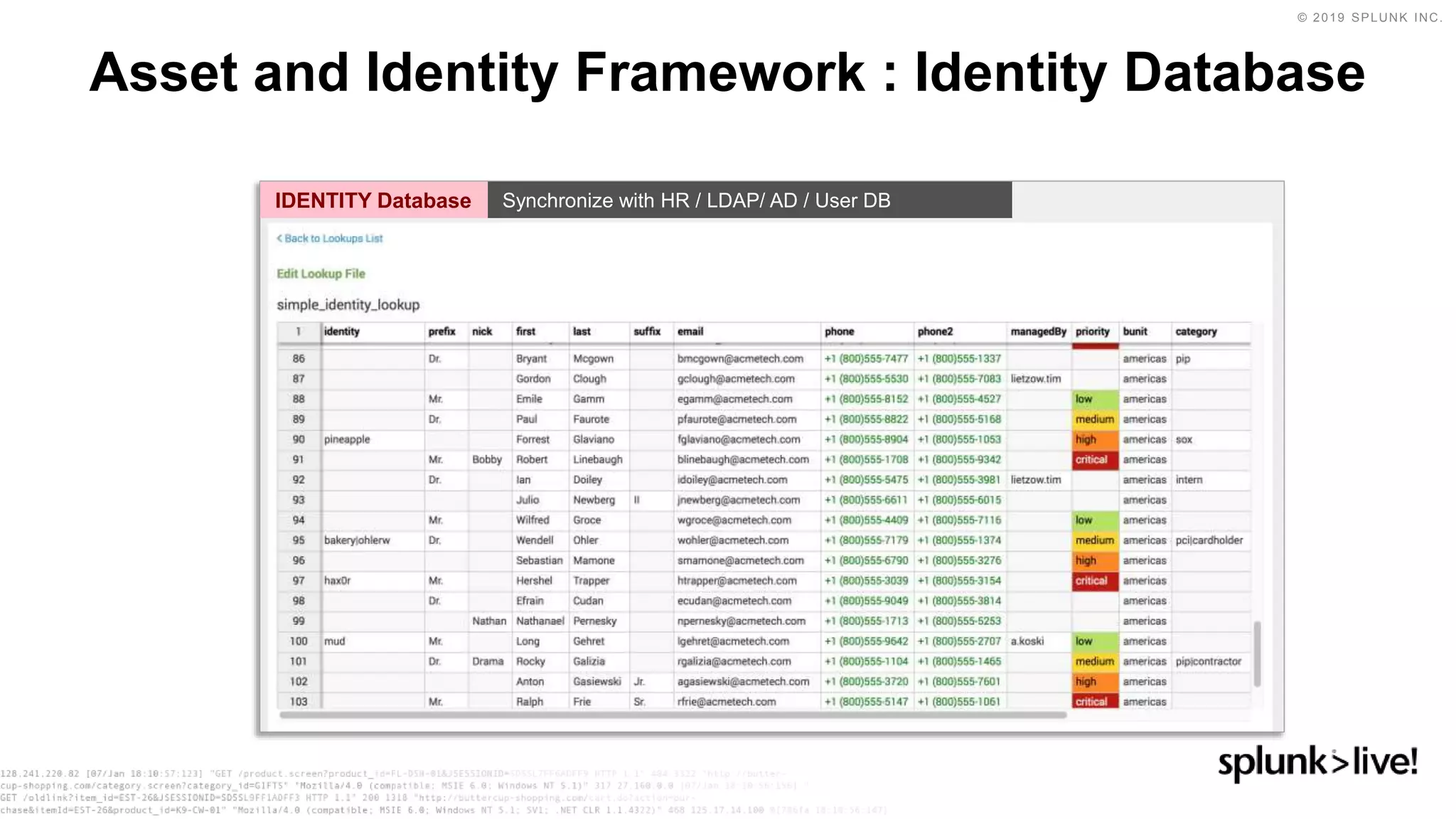Screen dimensions: 1456x819
Task: Select the sox category cell
Action: pyautogui.click(x=1211, y=439)
